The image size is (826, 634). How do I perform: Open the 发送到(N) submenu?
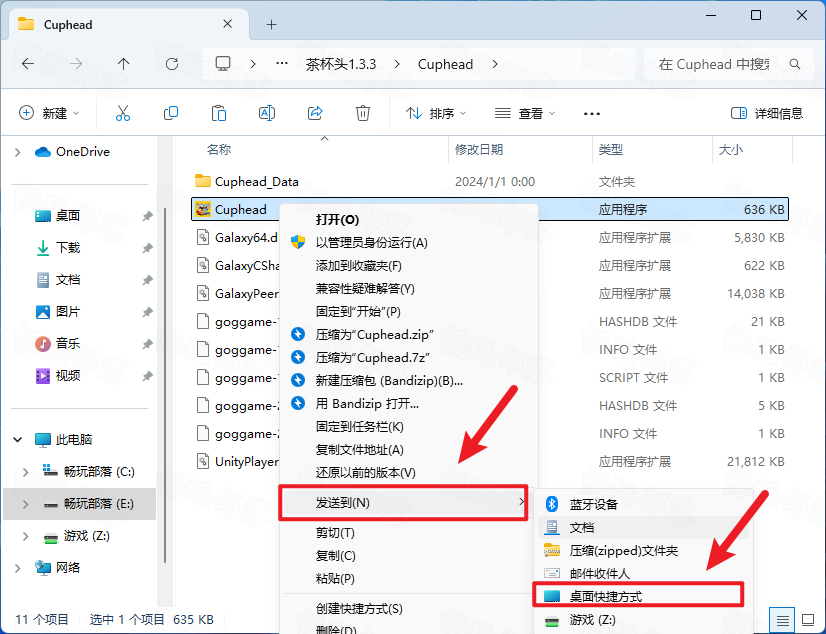[404, 503]
